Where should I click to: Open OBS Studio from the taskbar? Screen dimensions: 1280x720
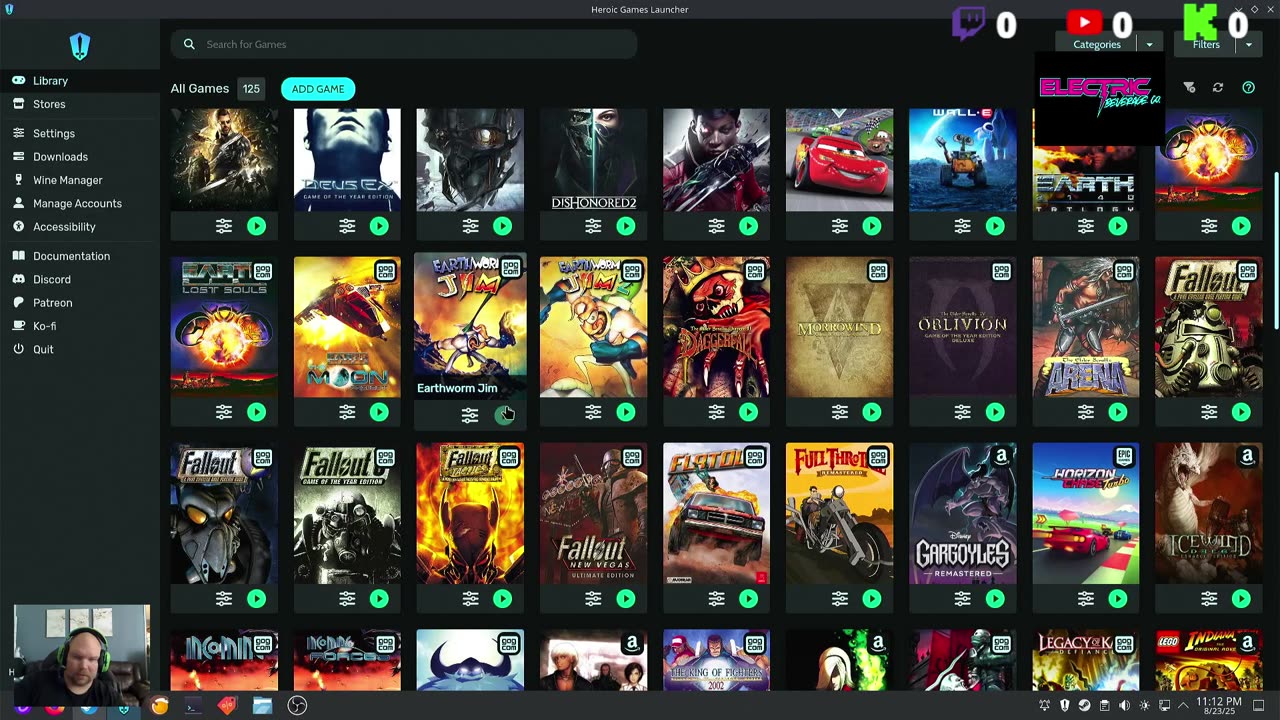[297, 706]
